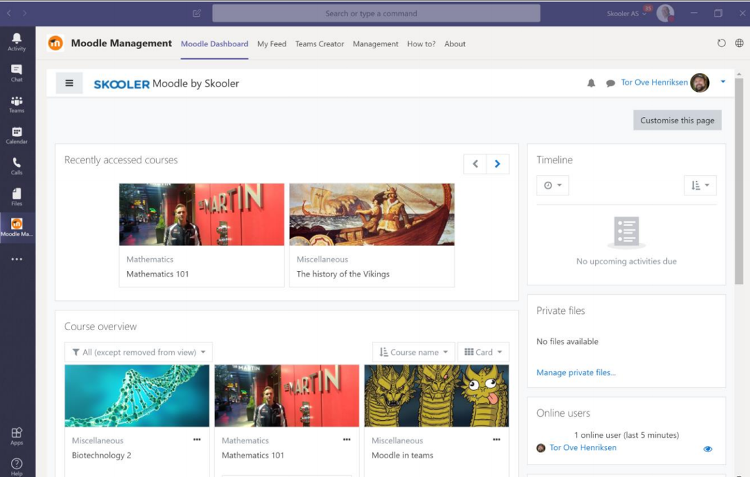Select Moodle Management app in sidebar
Viewport: 750px width, 477px height.
click(17, 227)
